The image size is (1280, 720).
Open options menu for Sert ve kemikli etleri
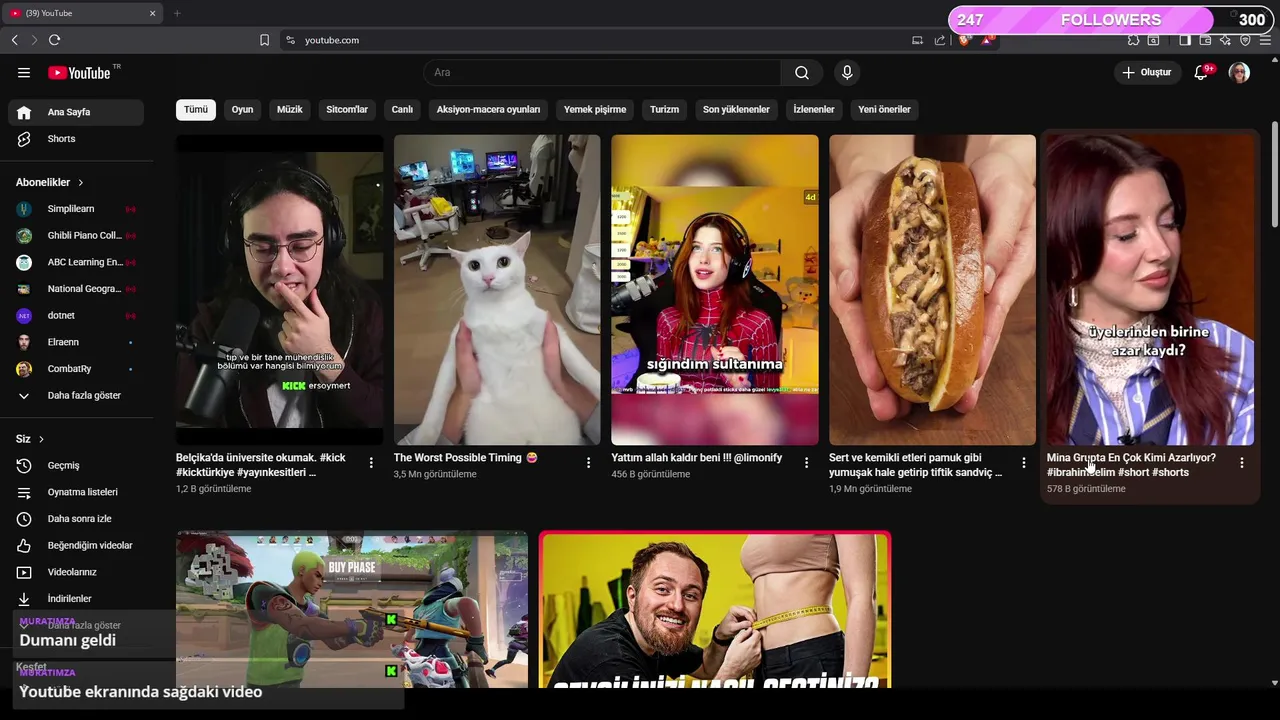click(1023, 463)
